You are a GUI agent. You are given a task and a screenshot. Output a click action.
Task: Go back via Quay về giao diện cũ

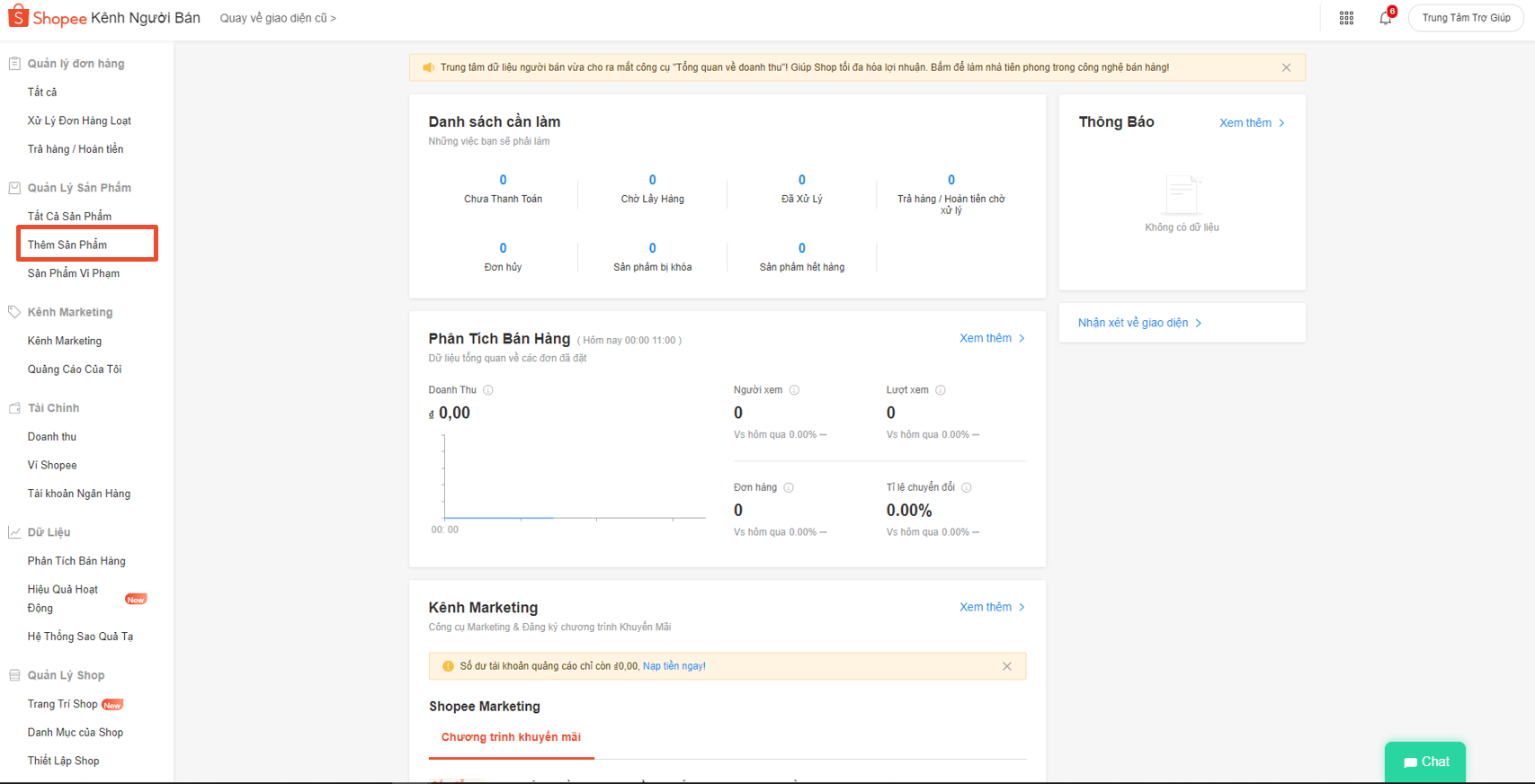278,18
